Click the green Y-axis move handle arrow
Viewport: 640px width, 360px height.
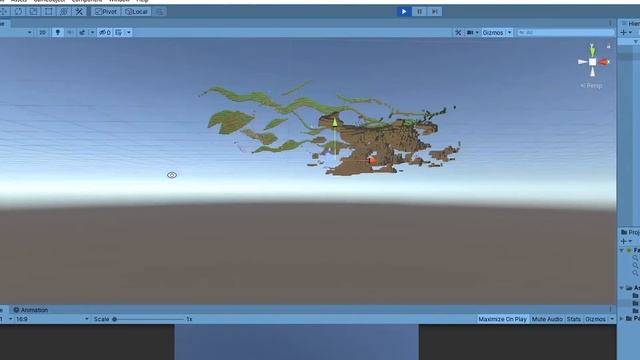tap(335, 122)
